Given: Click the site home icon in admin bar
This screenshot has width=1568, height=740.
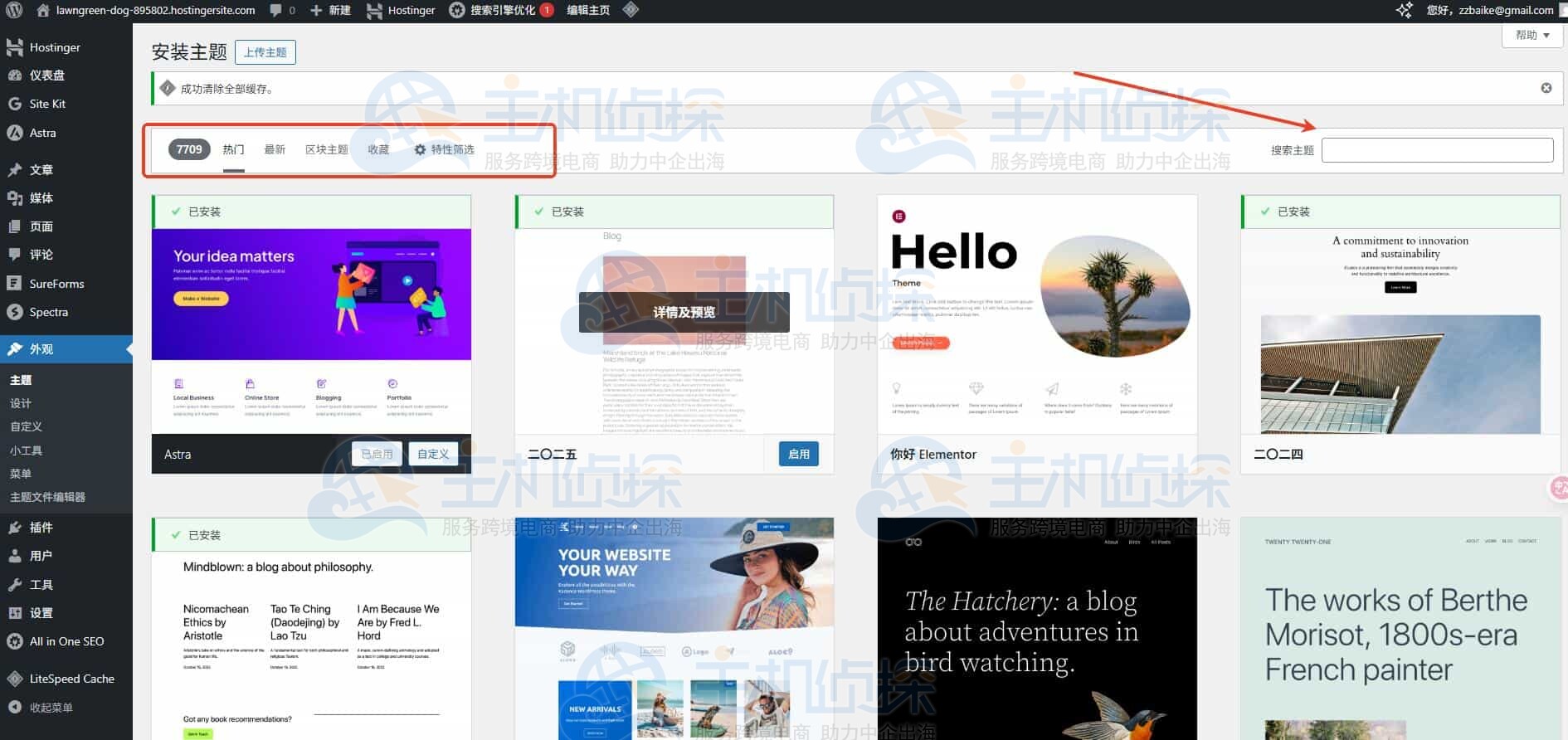Looking at the screenshot, I should 44,10.
